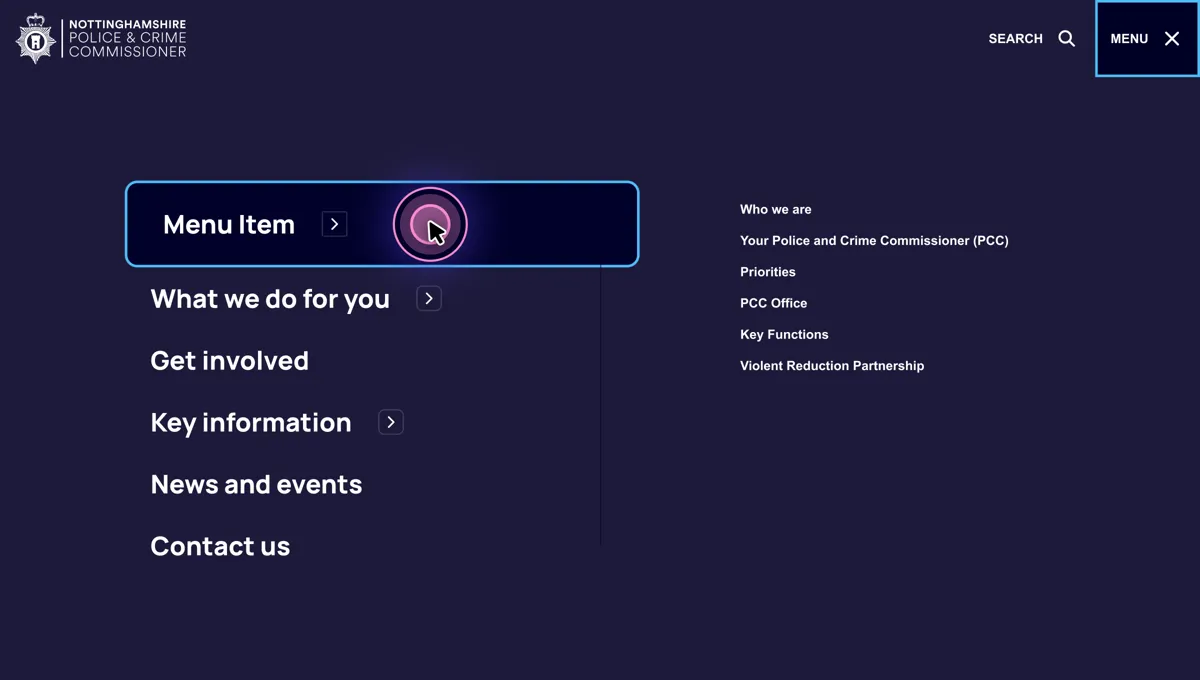Open the Contact us page

click(220, 546)
